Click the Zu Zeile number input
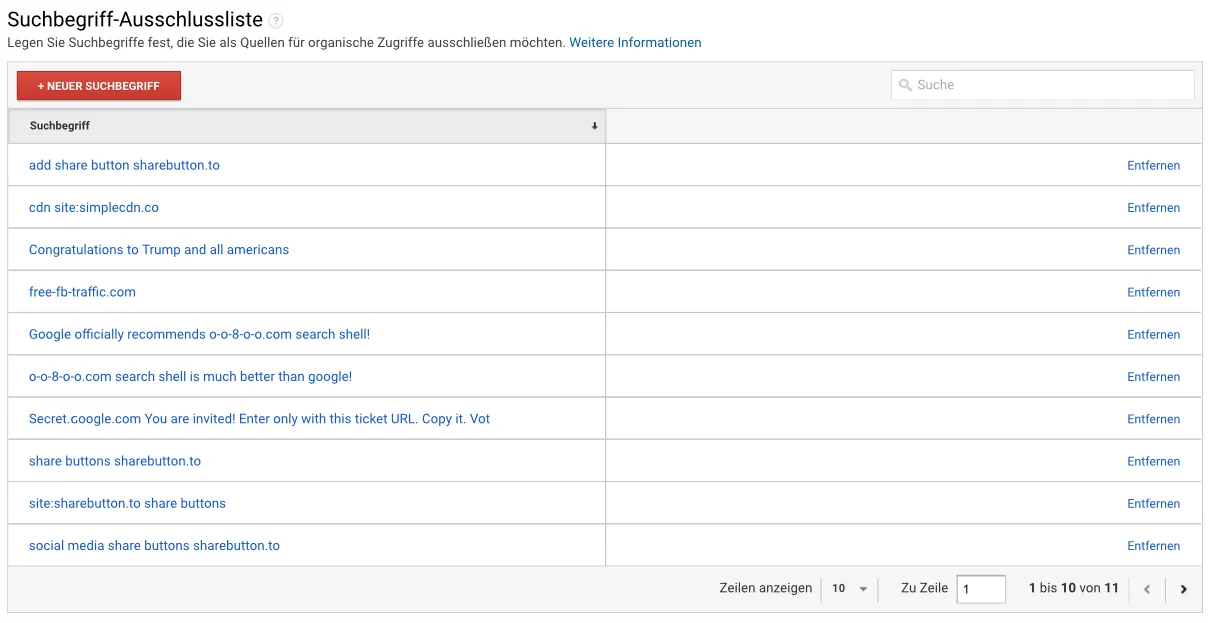1218x623 pixels. 980,589
